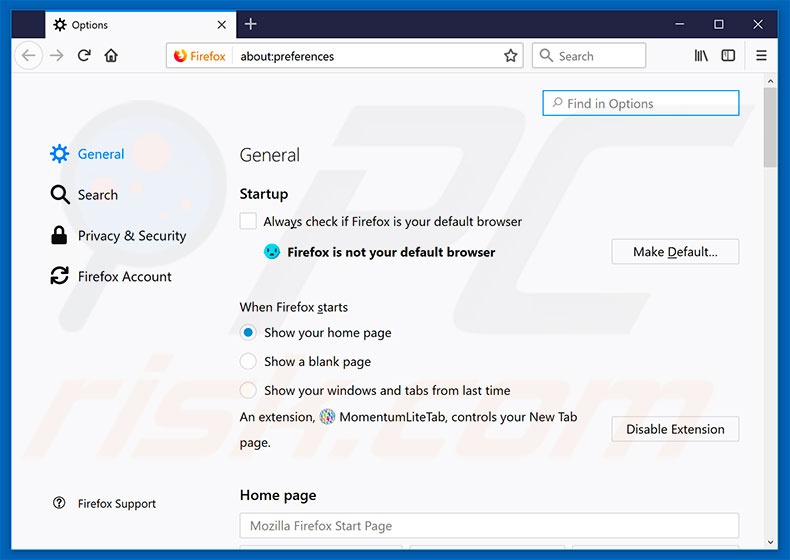The width and height of the screenshot is (790, 560).
Task: Click the MomentumLiteTab extension icon
Action: tap(327, 417)
